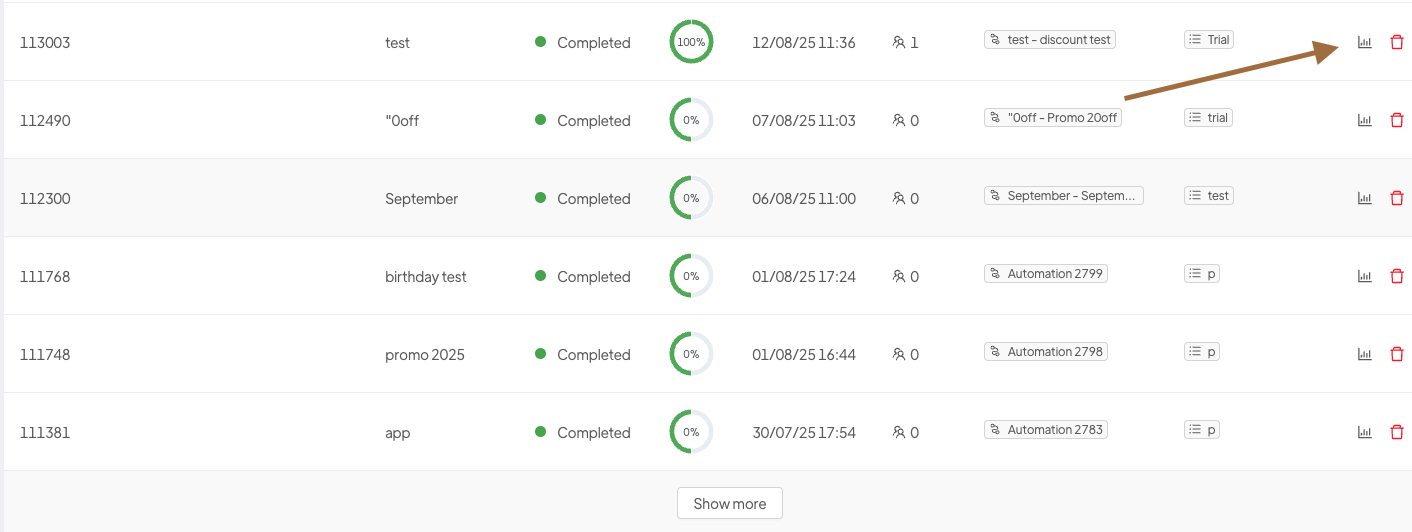Click campaign ID 111768
Viewport: 1412px width, 532px height.
tap(45, 277)
